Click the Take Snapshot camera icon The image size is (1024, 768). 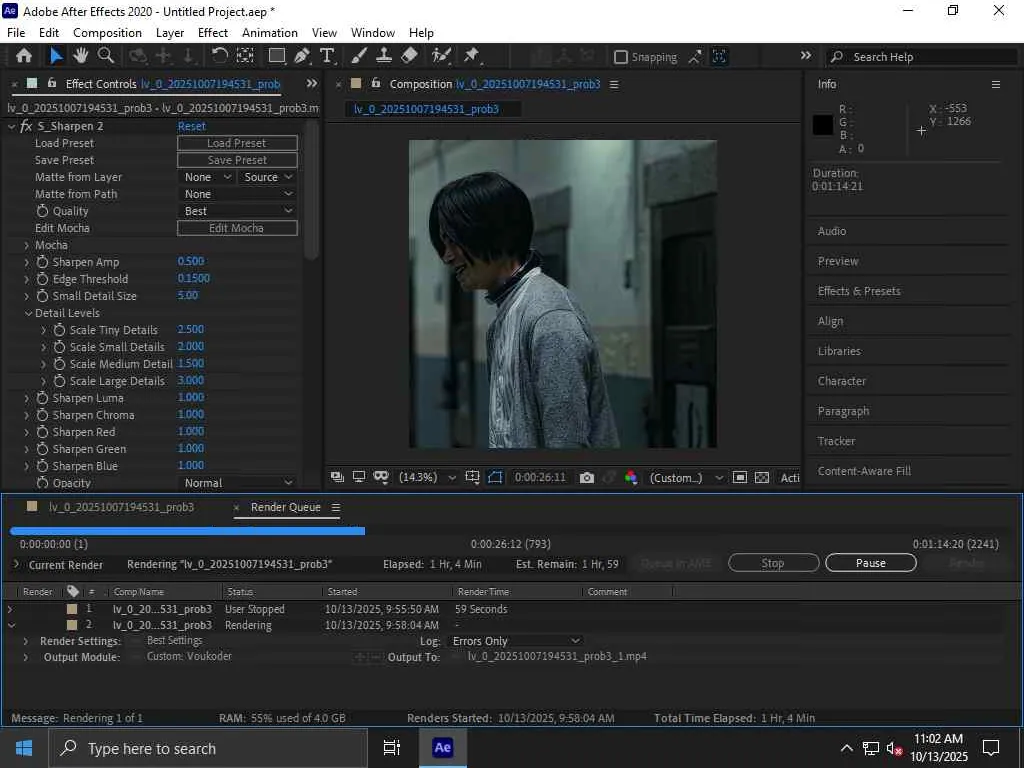click(x=587, y=478)
